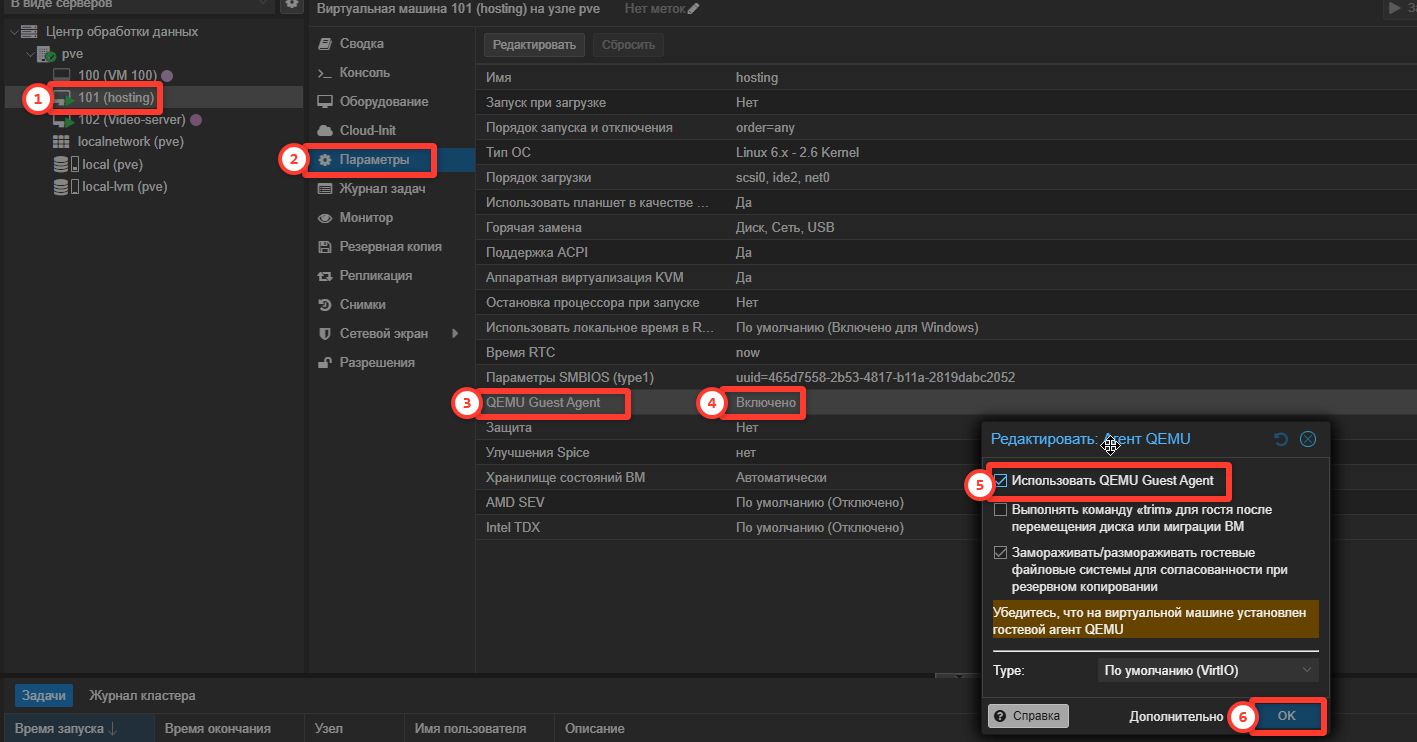Click the Справка help button
The image size is (1417, 742).
(x=1028, y=716)
